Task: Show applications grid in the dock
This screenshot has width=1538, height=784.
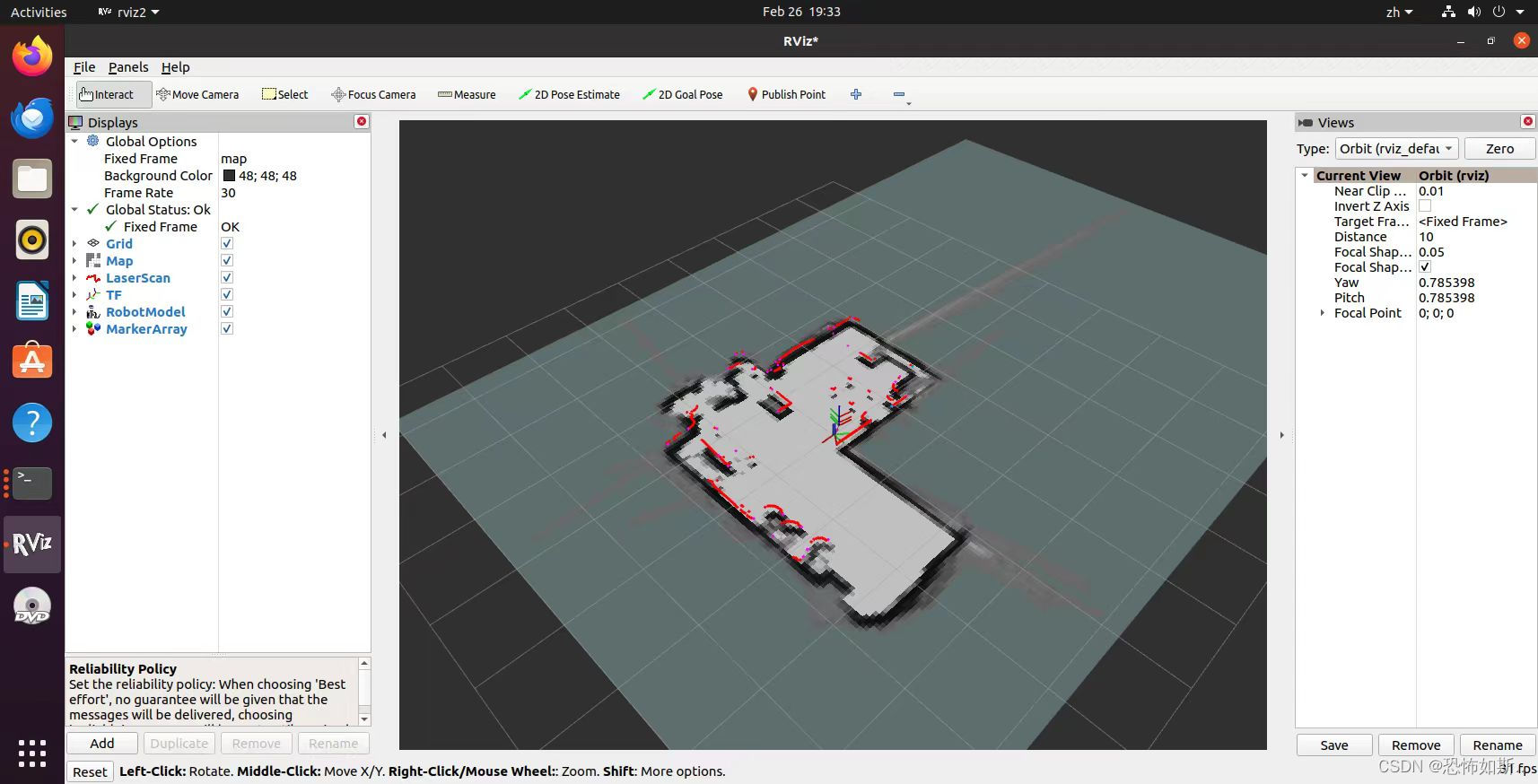Action: pos(32,754)
